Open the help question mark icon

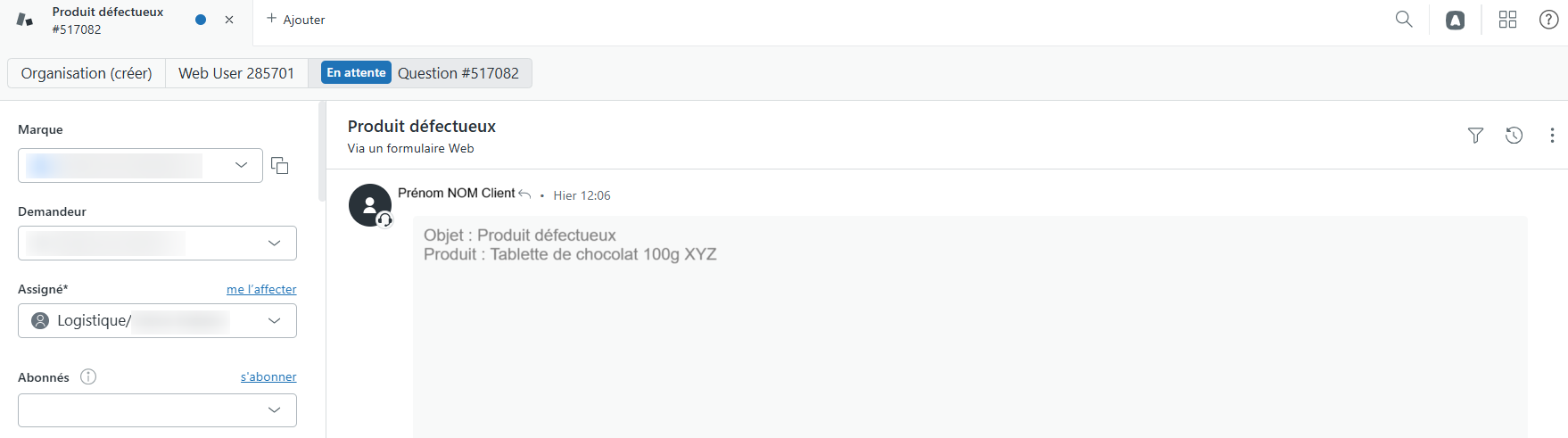coord(1549,20)
